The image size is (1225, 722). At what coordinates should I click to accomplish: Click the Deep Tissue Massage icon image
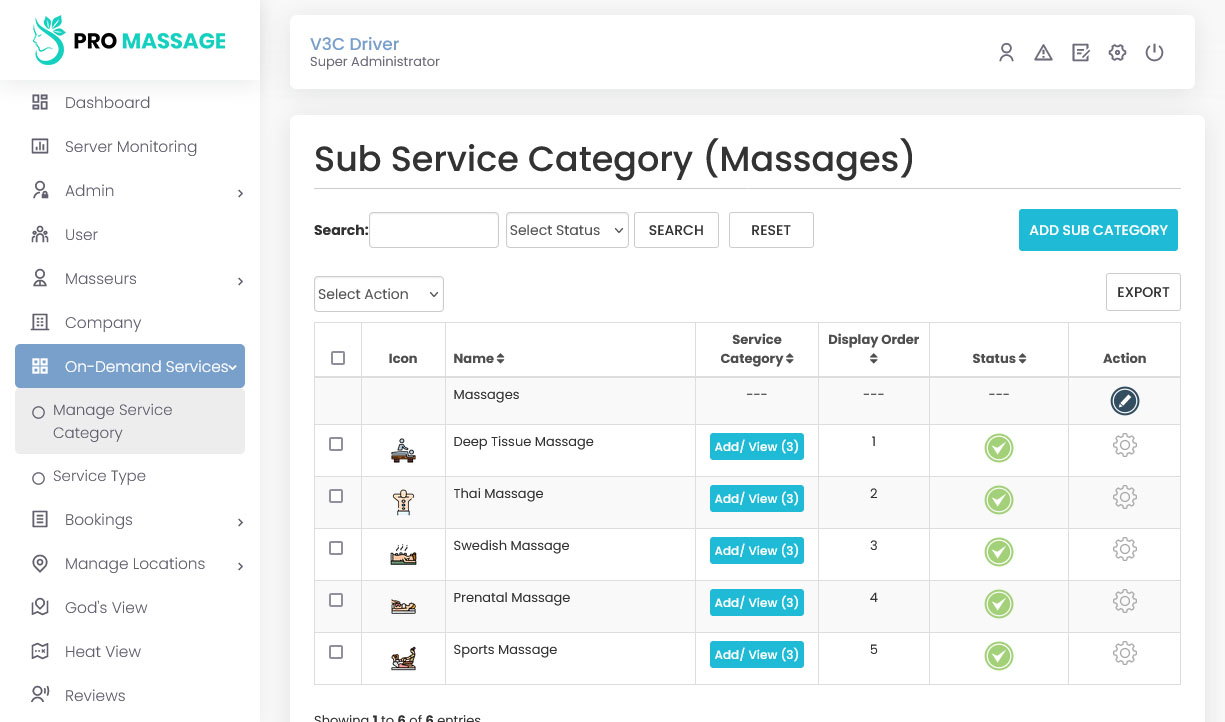click(x=403, y=450)
